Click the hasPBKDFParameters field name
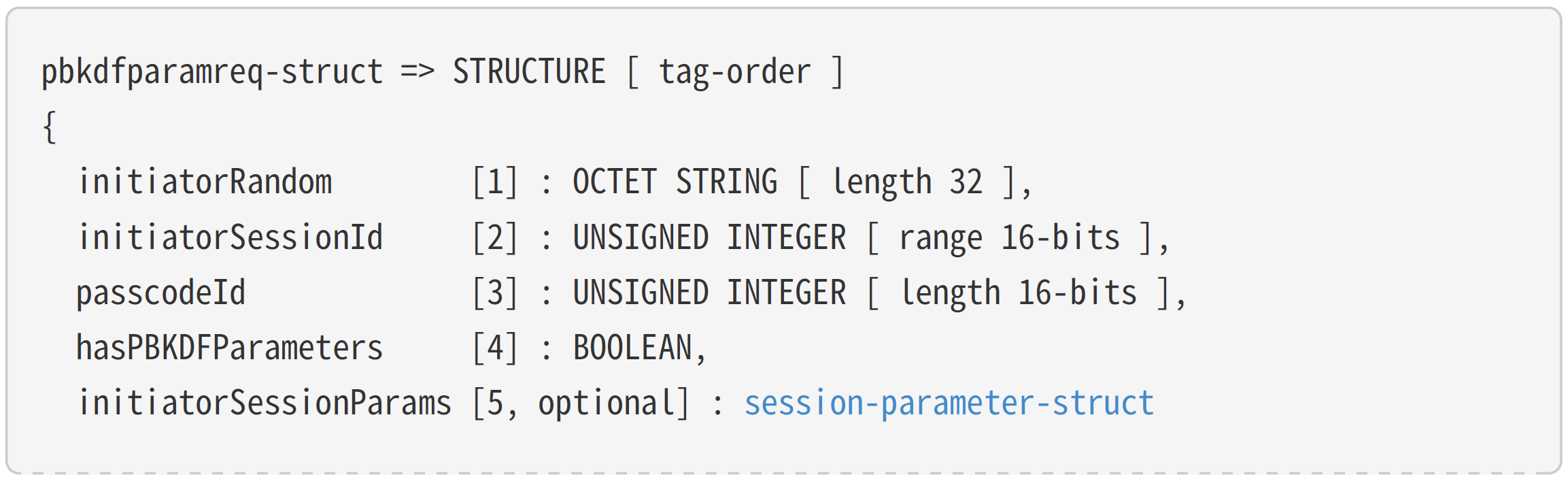Image resolution: width=1568 pixels, height=479 pixels. pyautogui.click(x=230, y=348)
